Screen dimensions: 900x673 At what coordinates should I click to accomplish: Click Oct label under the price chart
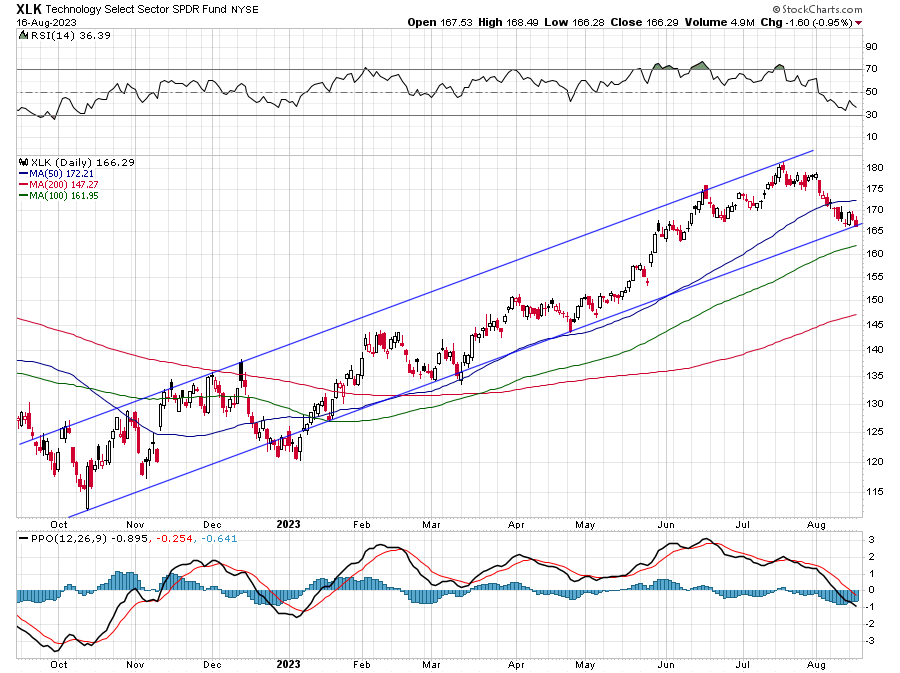point(59,524)
